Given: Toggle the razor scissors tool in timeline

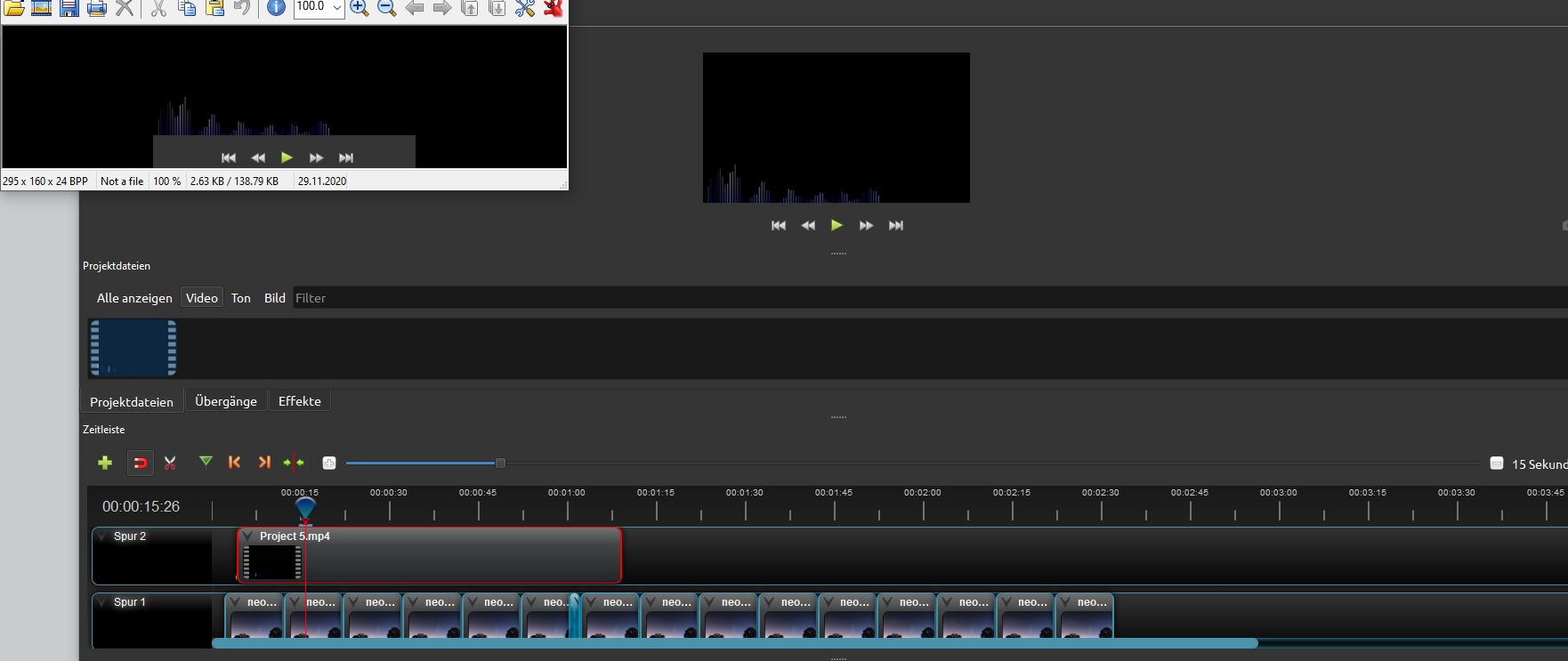Looking at the screenshot, I should 170,463.
